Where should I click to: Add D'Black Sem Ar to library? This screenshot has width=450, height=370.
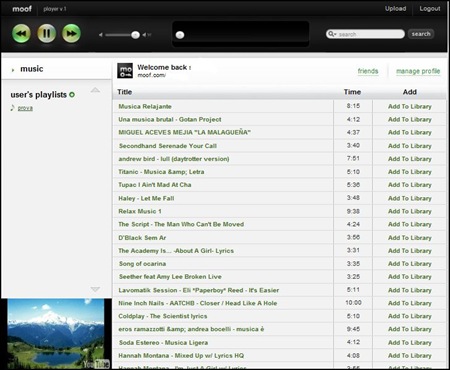(410, 238)
